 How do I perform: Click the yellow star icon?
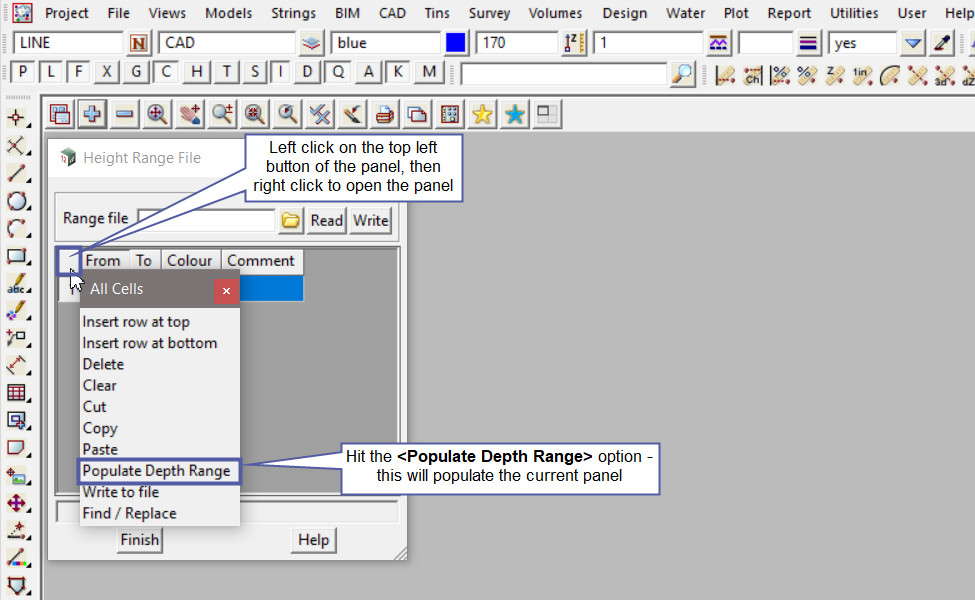coord(482,115)
